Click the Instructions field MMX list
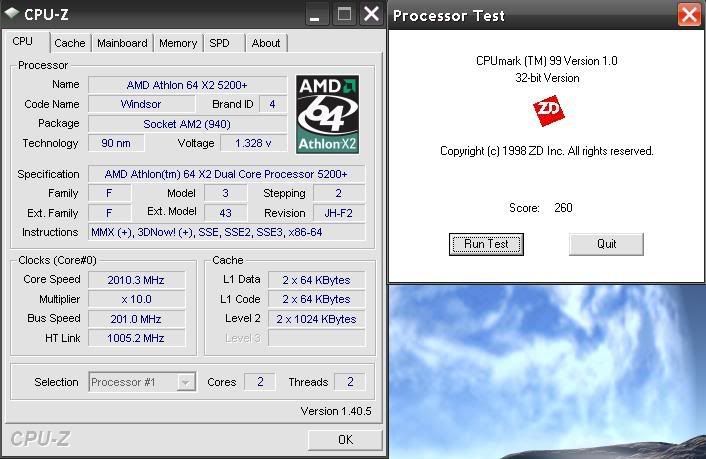 click(226, 232)
